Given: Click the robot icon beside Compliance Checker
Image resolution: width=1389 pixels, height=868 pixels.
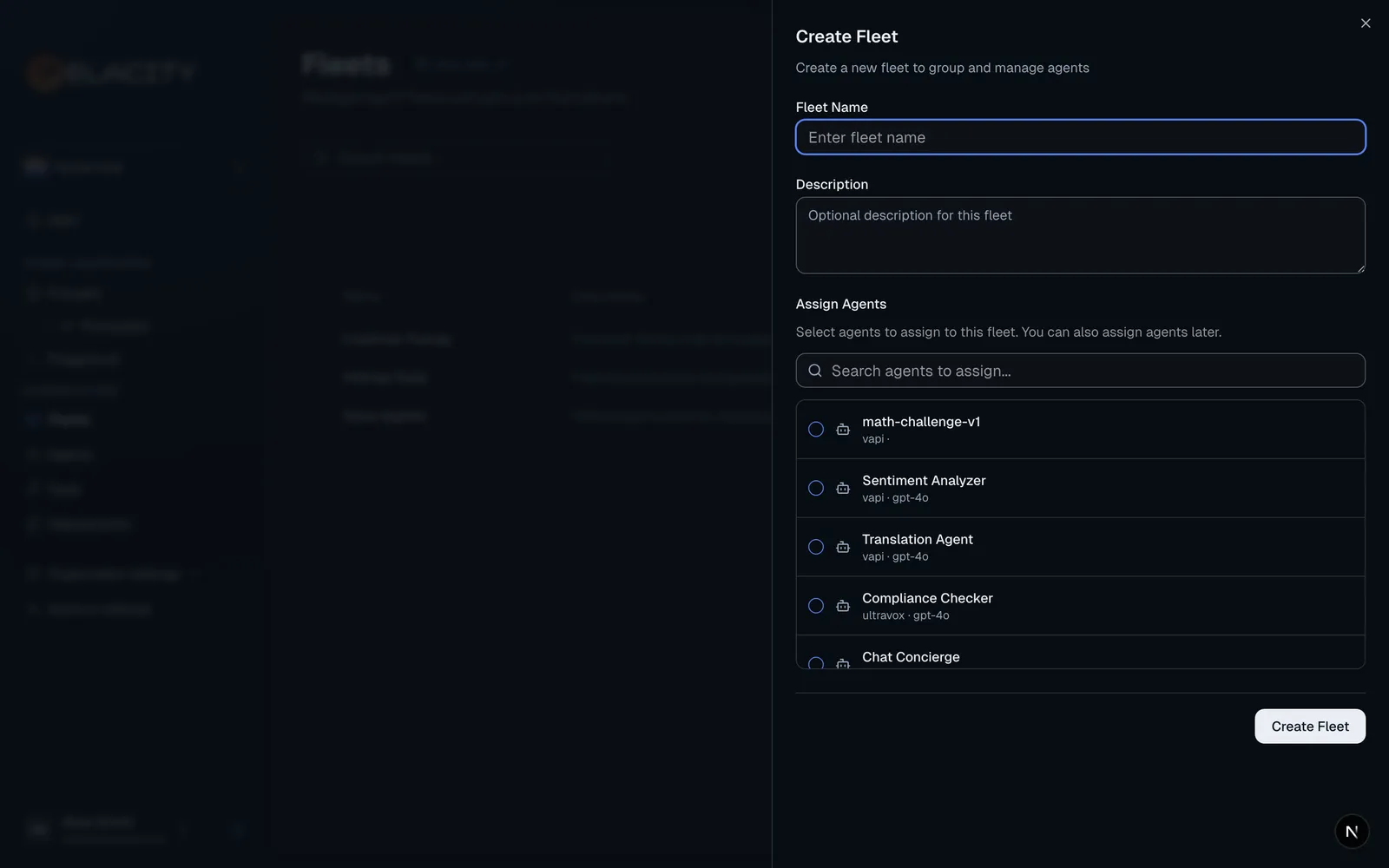Looking at the screenshot, I should click(x=843, y=606).
